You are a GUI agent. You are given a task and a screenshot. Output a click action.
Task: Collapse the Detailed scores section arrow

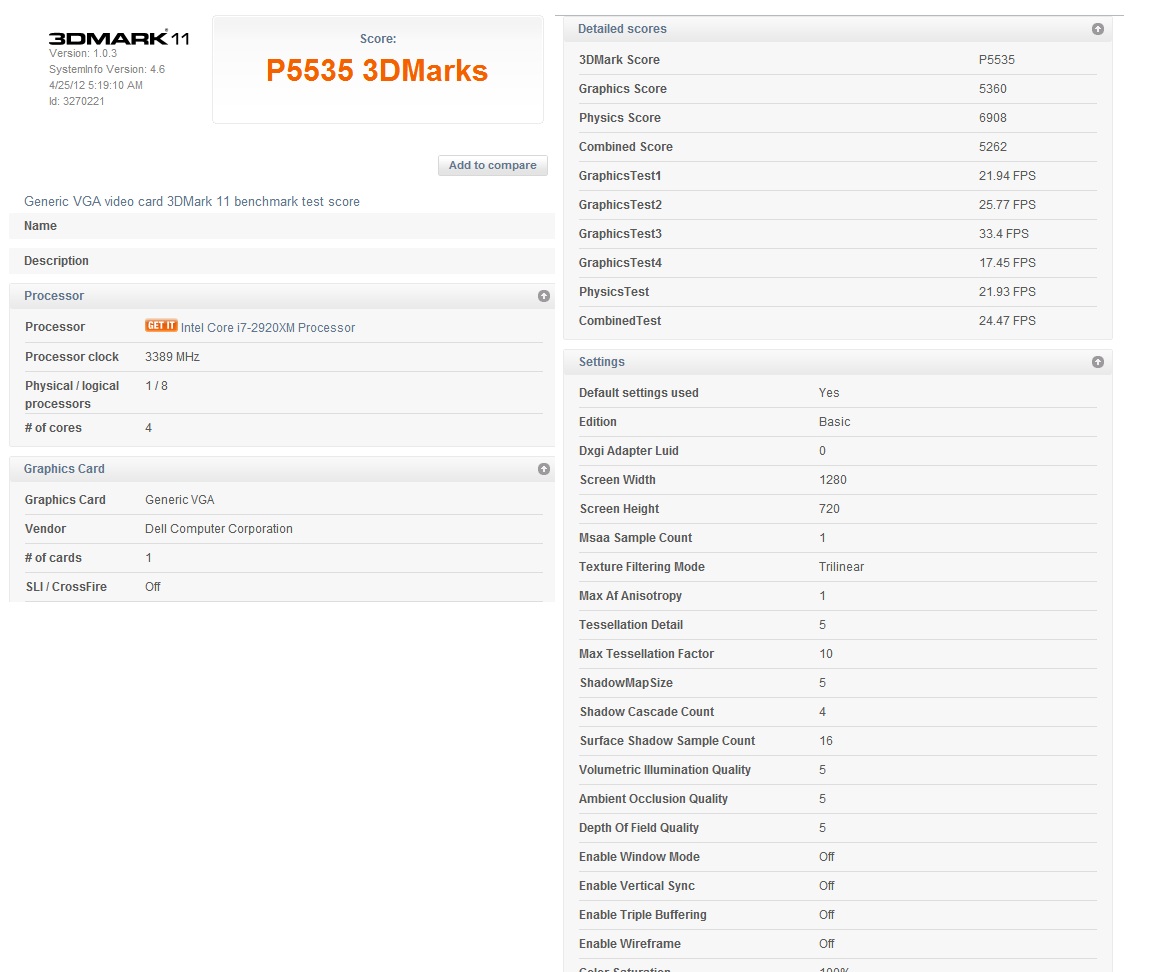1097,29
